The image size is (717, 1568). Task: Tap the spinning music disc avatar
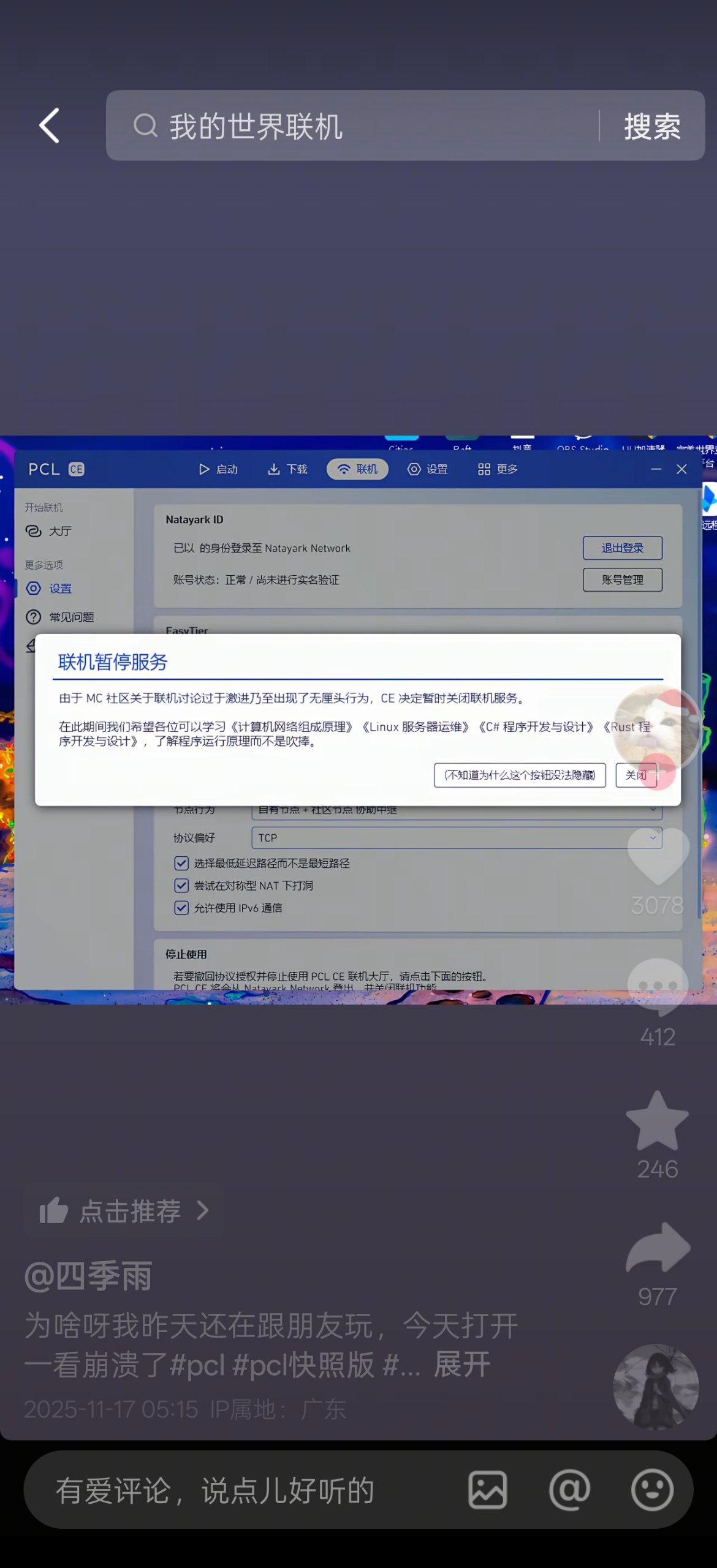click(x=656, y=1387)
